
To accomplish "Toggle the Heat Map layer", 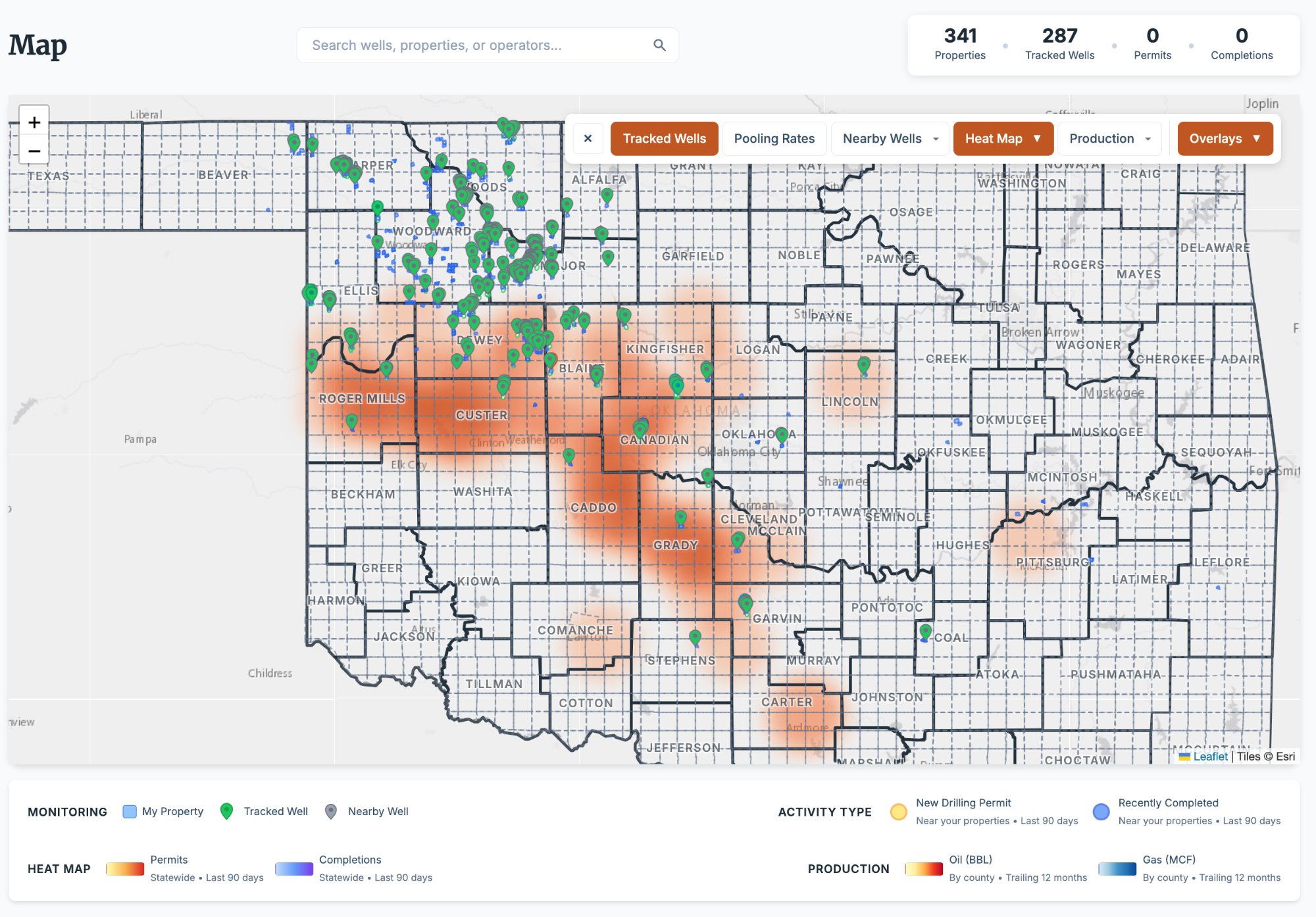I will pyautogui.click(x=1003, y=138).
